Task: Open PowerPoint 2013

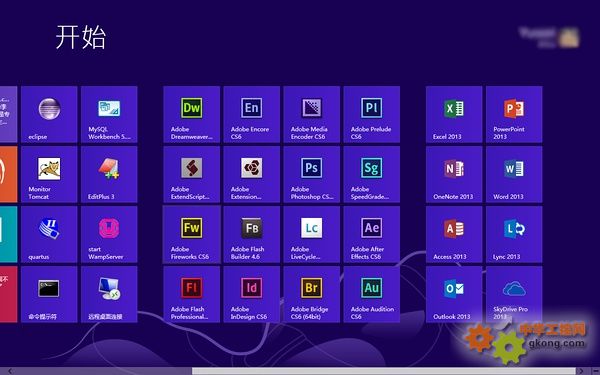Action: (514, 114)
